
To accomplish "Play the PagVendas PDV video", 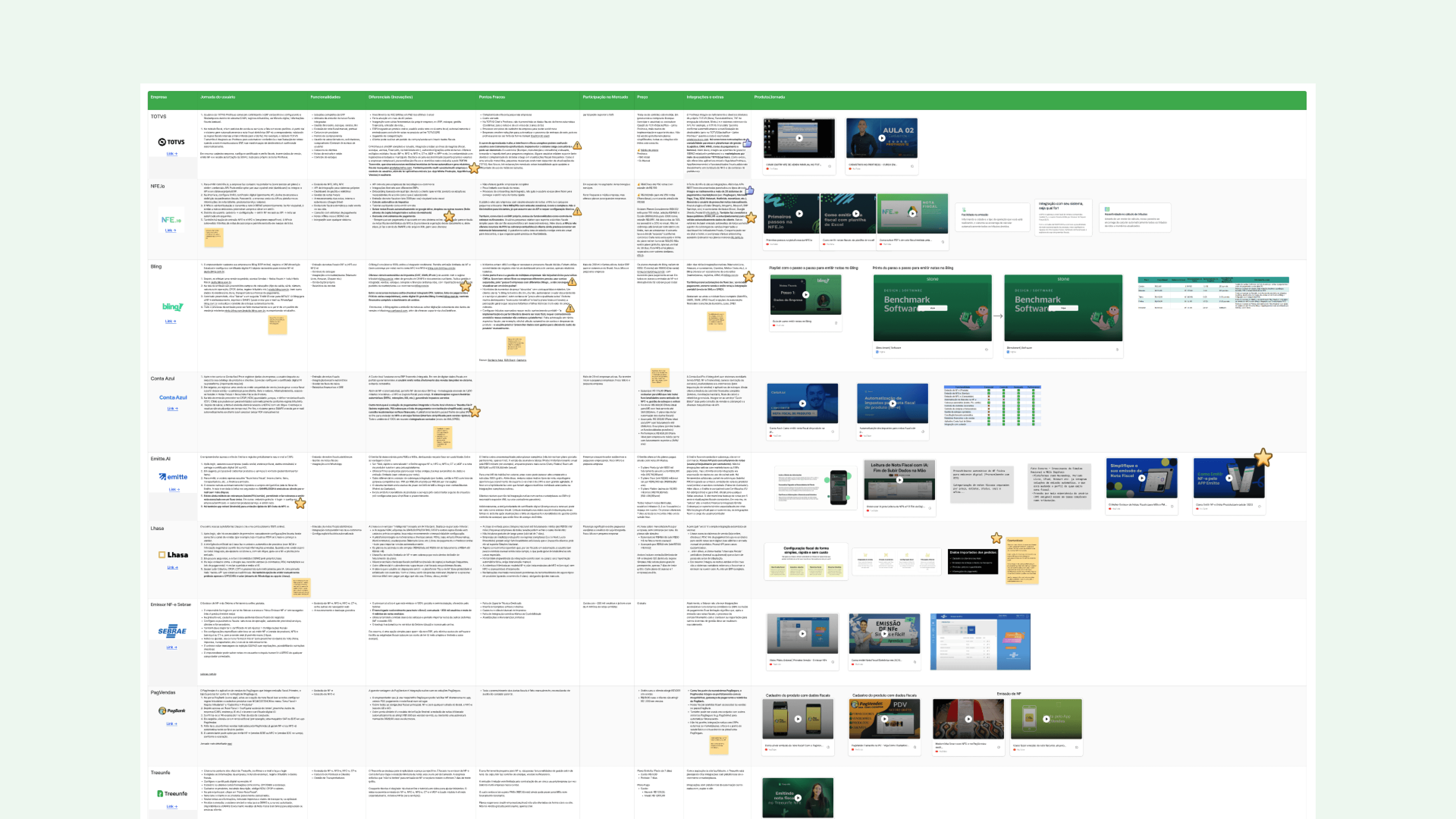I will pos(885,719).
